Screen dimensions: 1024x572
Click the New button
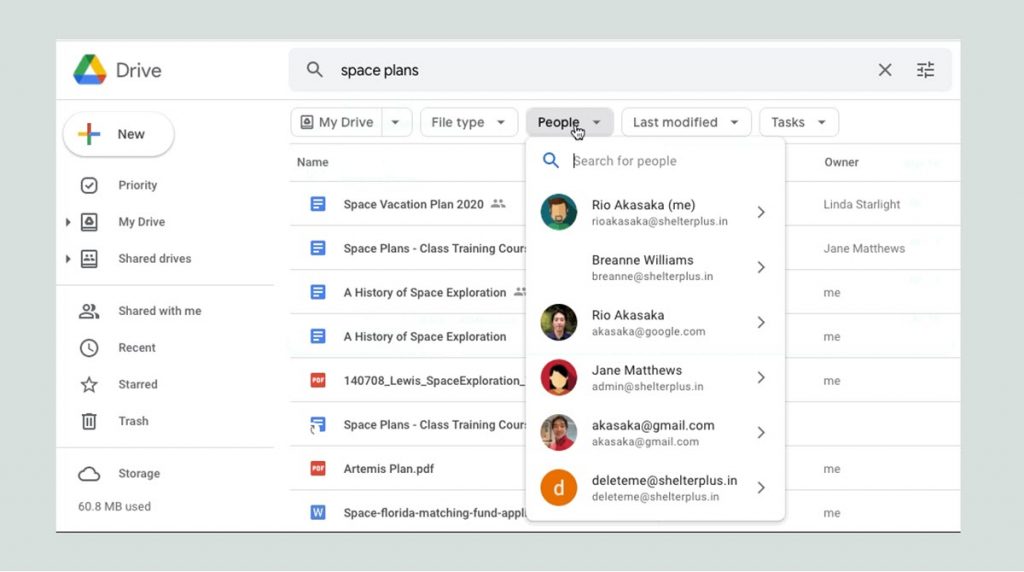pos(118,134)
